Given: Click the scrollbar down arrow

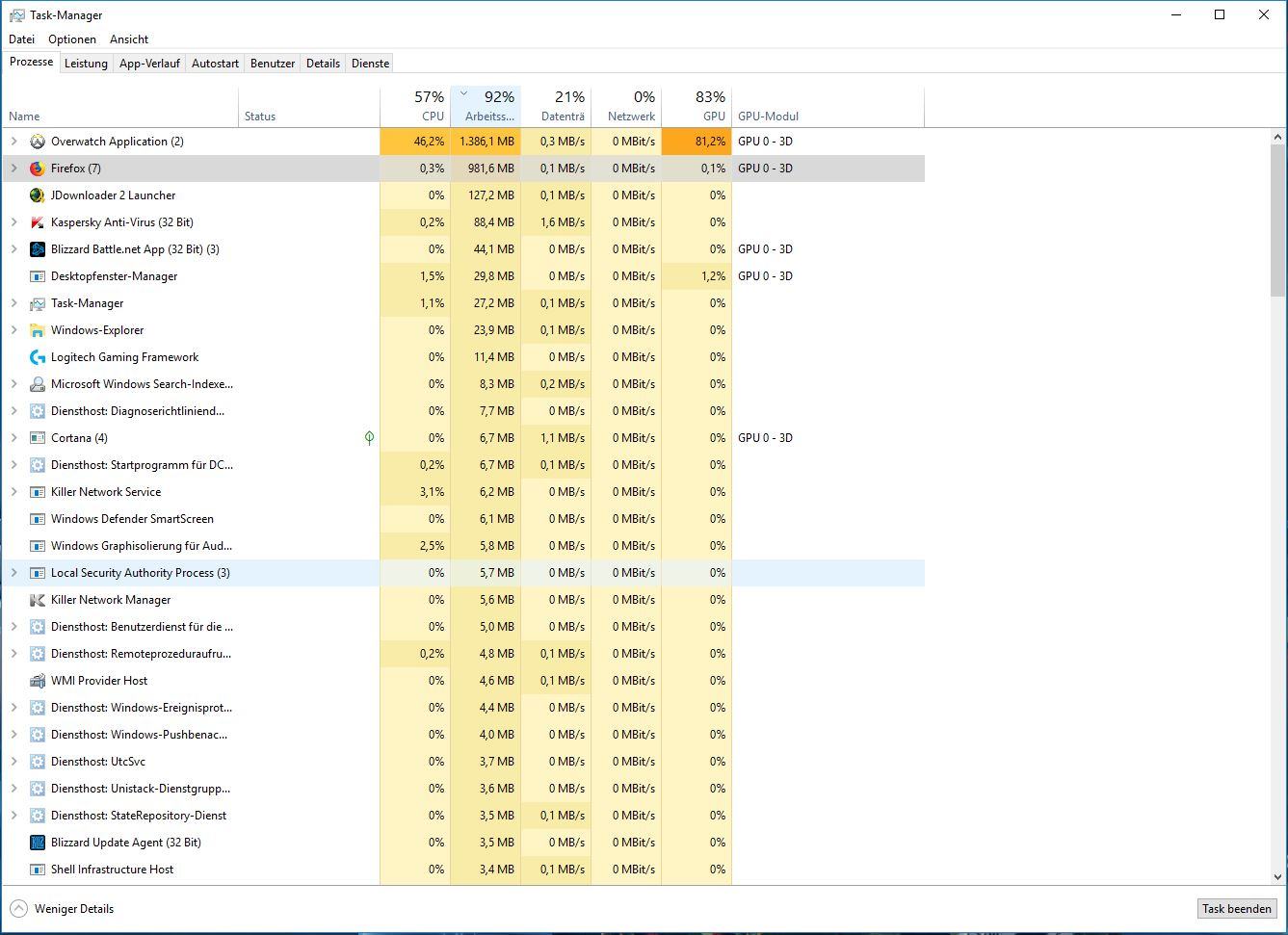Looking at the screenshot, I should (1278, 877).
